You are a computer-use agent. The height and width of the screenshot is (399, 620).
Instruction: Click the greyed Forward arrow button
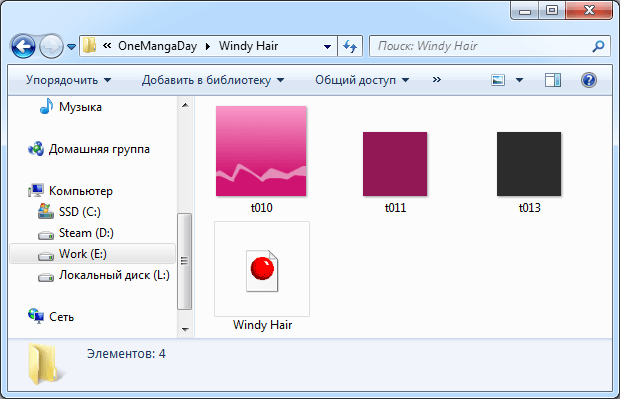[51, 47]
